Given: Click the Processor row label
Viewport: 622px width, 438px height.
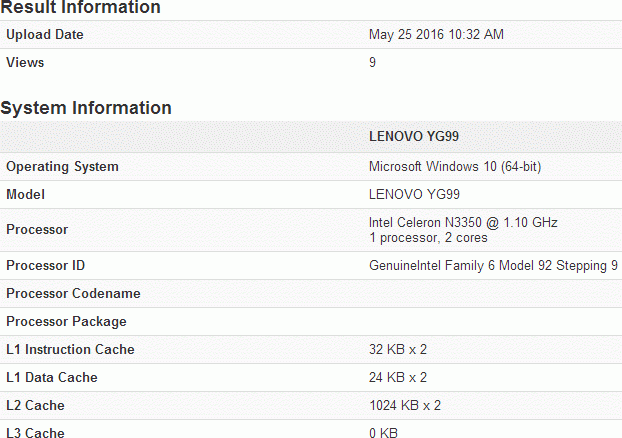Looking at the screenshot, I should tap(37, 229).
